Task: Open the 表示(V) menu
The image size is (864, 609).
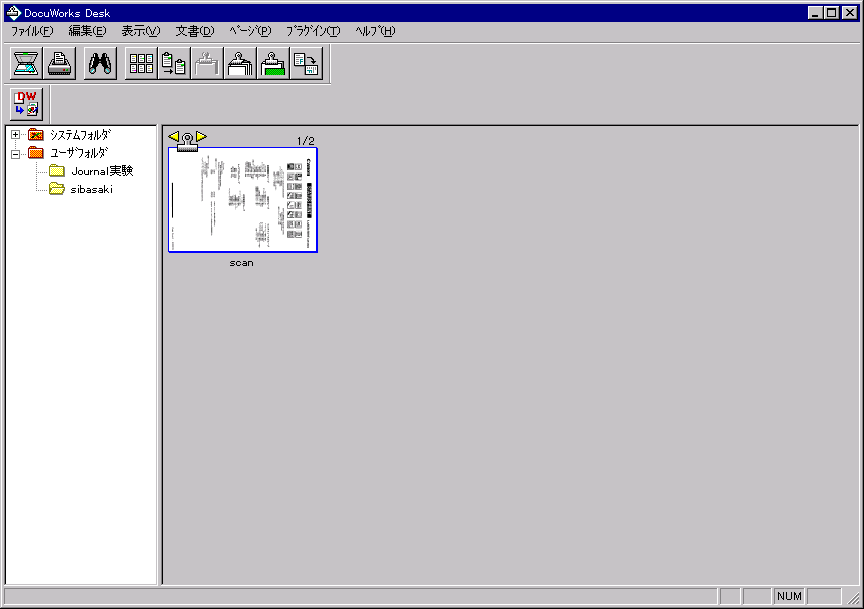Action: click(141, 31)
